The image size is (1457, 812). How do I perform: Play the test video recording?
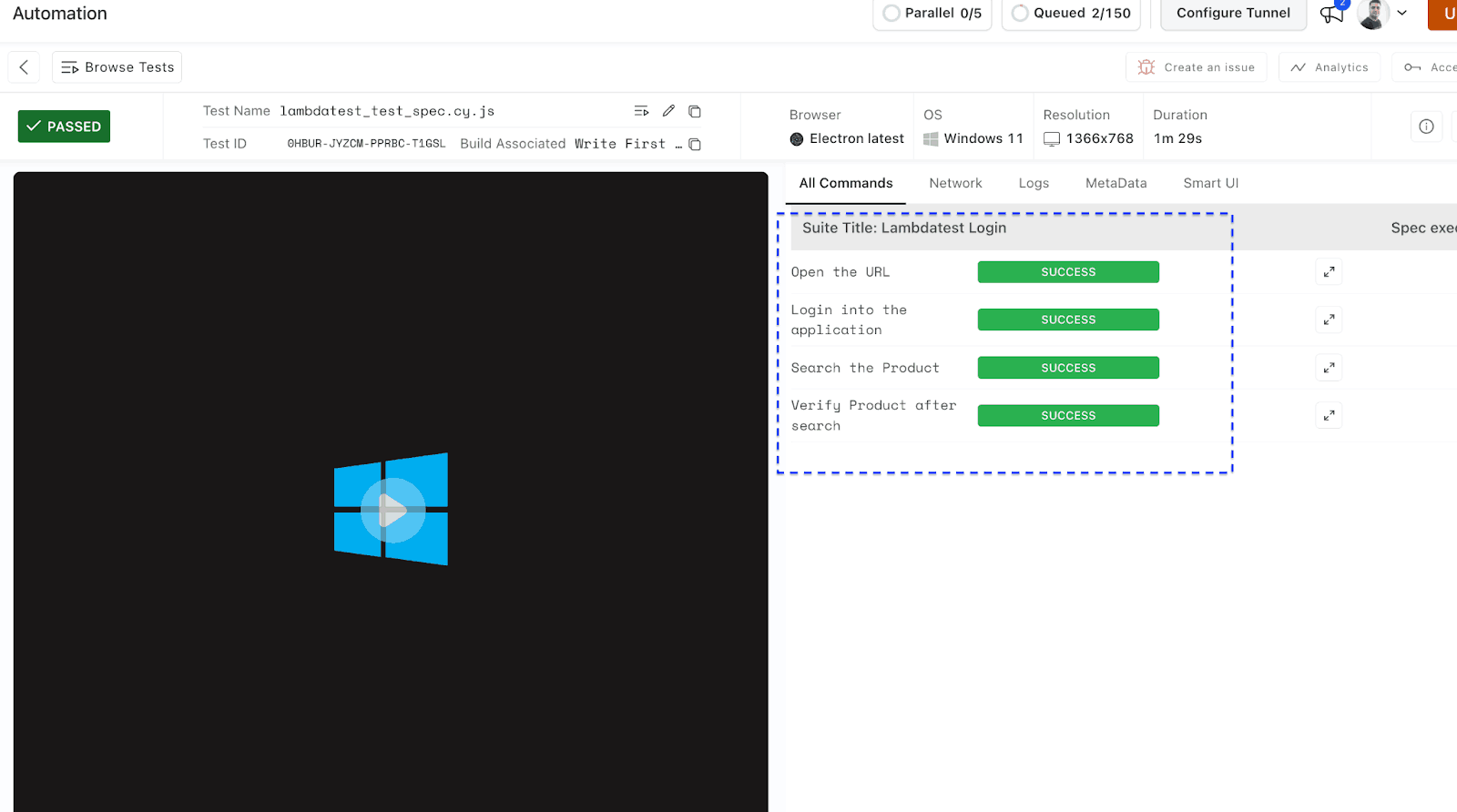point(392,510)
